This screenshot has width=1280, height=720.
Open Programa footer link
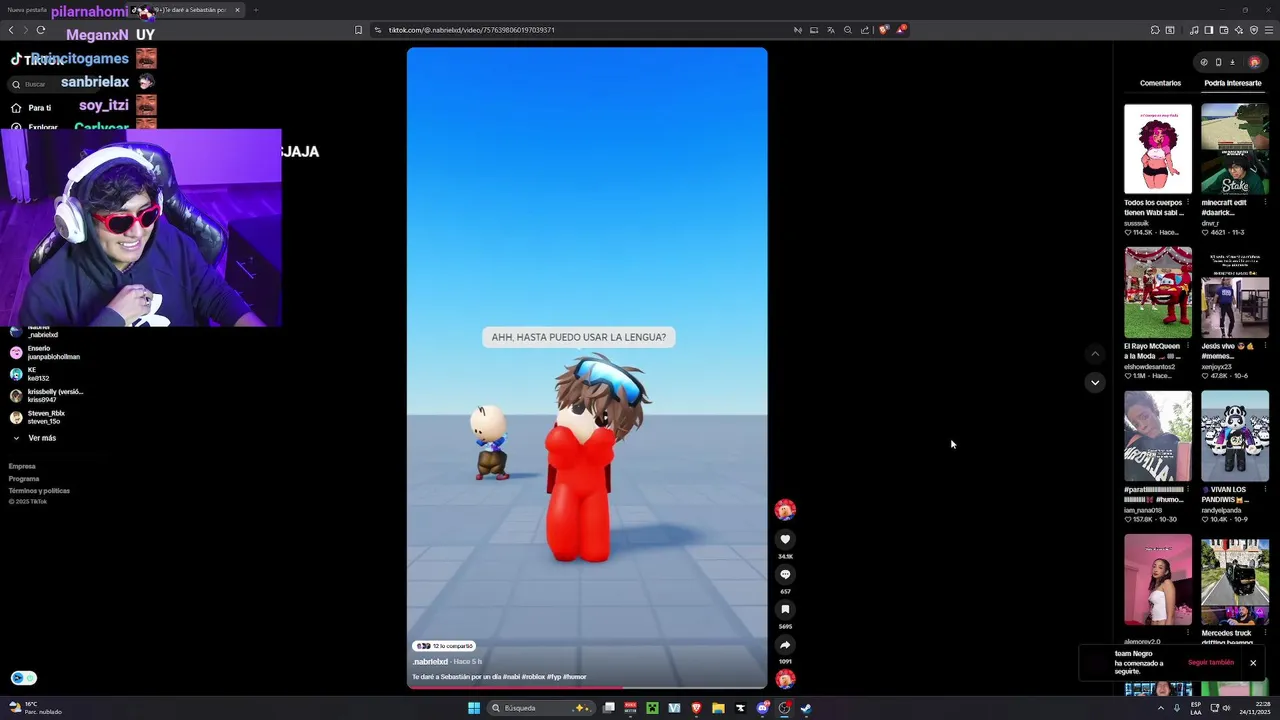(x=24, y=479)
